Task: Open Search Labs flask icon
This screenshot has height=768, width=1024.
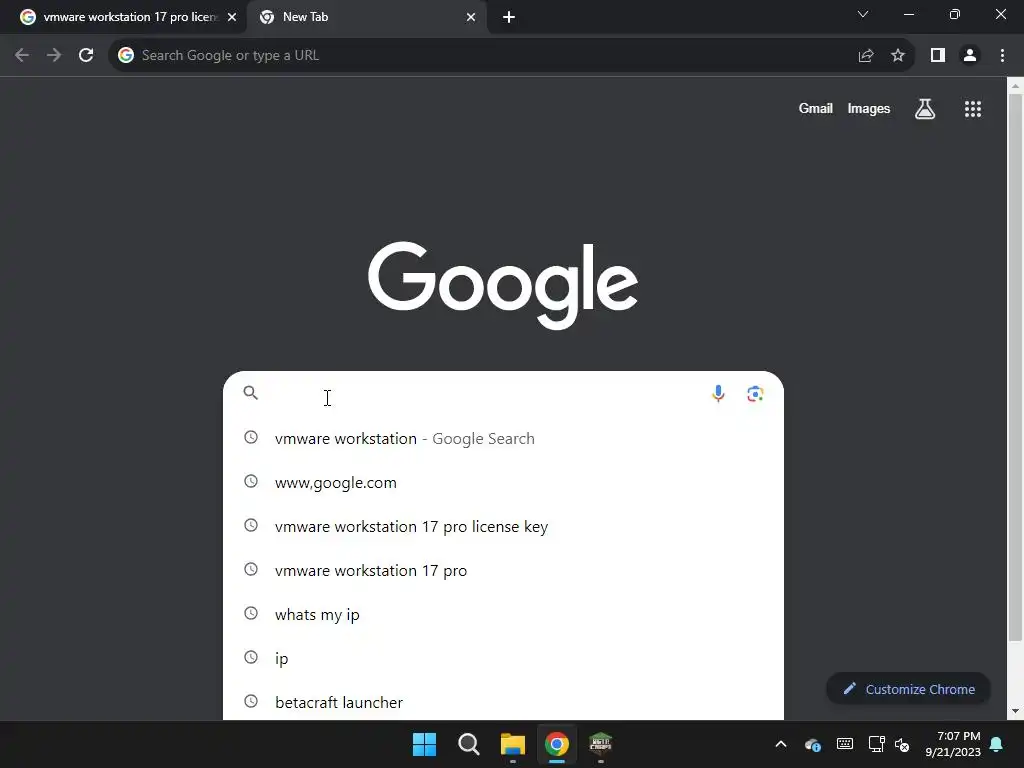Action: coord(925,108)
